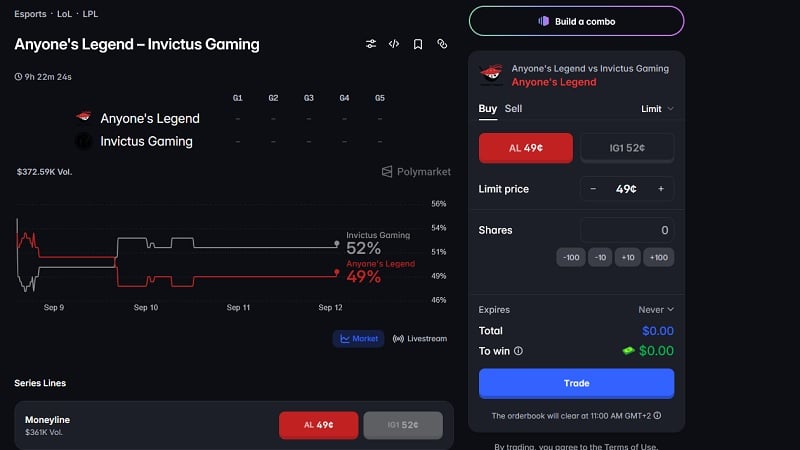Switch to the Sell tab
This screenshot has height=450, width=800.
click(513, 109)
